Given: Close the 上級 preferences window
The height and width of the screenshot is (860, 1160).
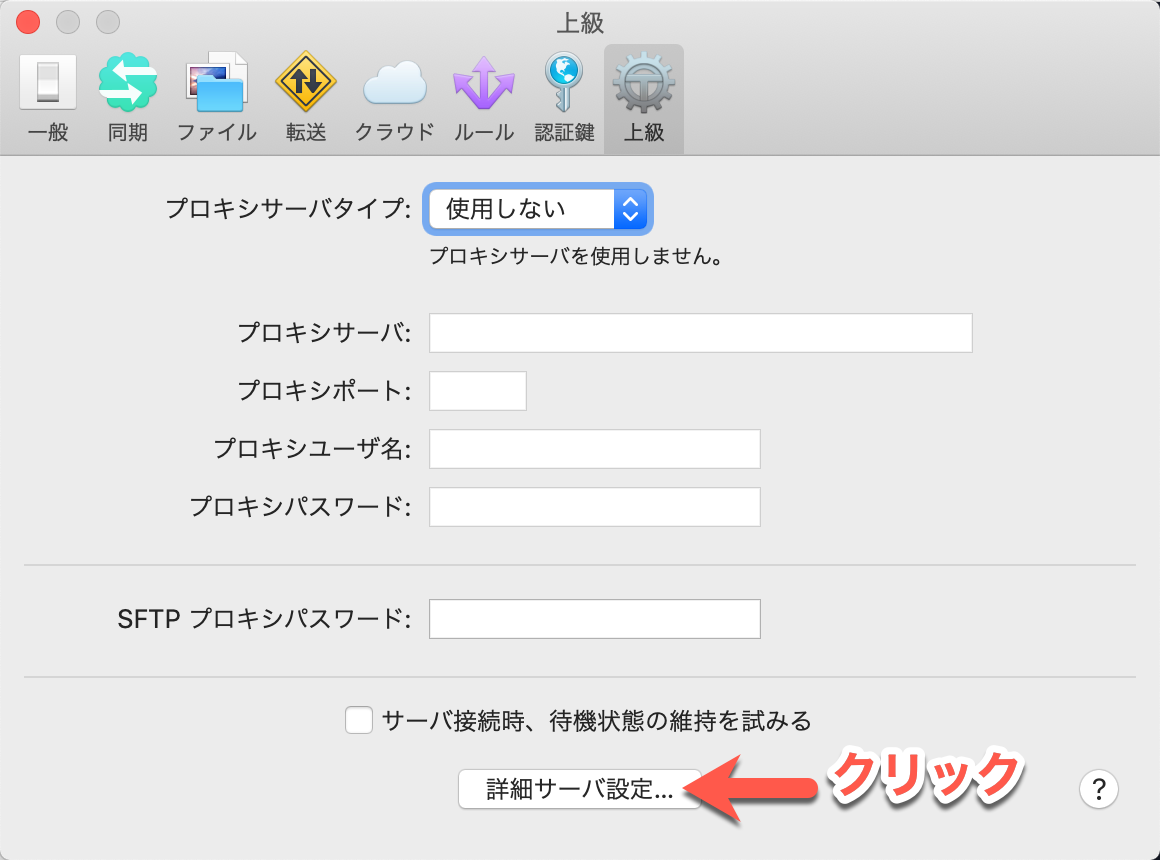Looking at the screenshot, I should tap(28, 22).
